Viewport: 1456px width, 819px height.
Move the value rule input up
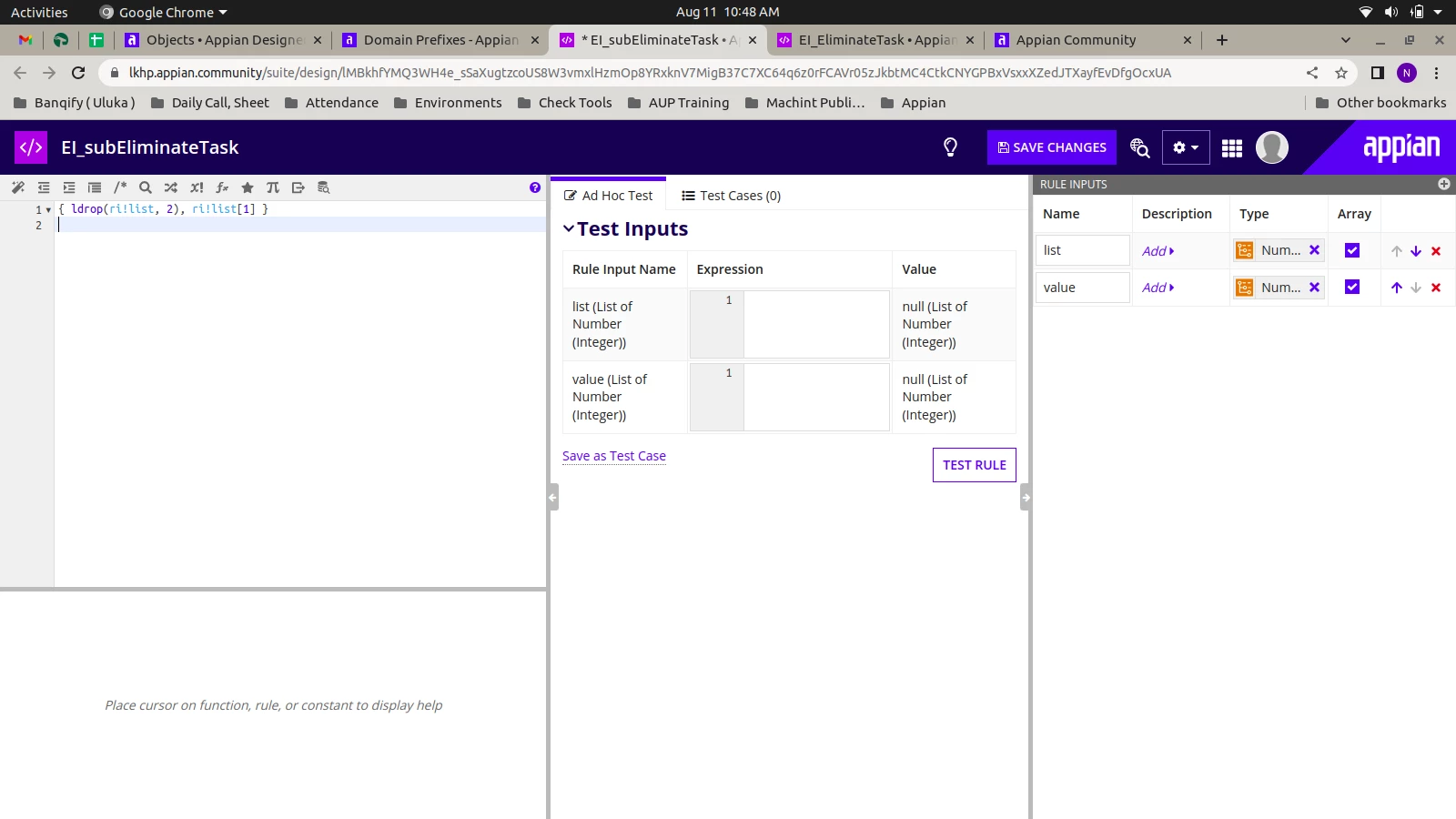[1397, 288]
